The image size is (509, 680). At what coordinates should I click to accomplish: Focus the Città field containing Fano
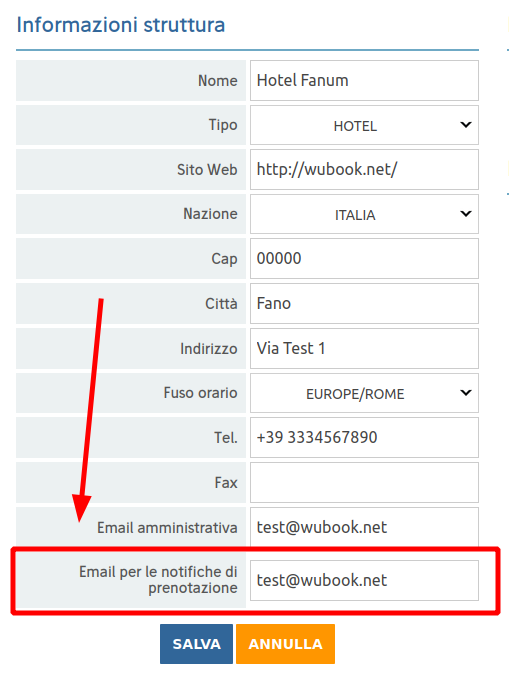[x=364, y=304]
